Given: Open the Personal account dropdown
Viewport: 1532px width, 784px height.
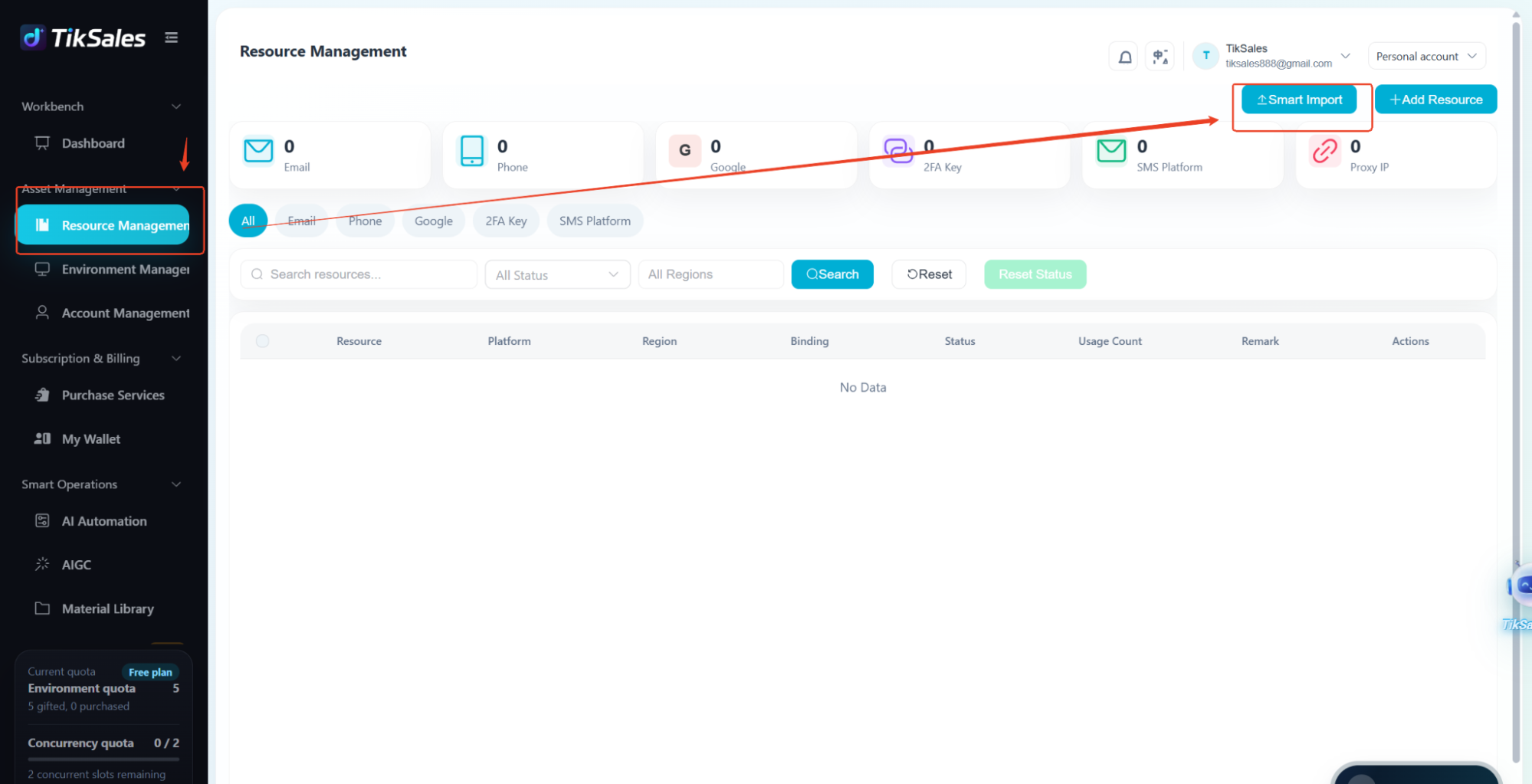Looking at the screenshot, I should (x=1426, y=57).
